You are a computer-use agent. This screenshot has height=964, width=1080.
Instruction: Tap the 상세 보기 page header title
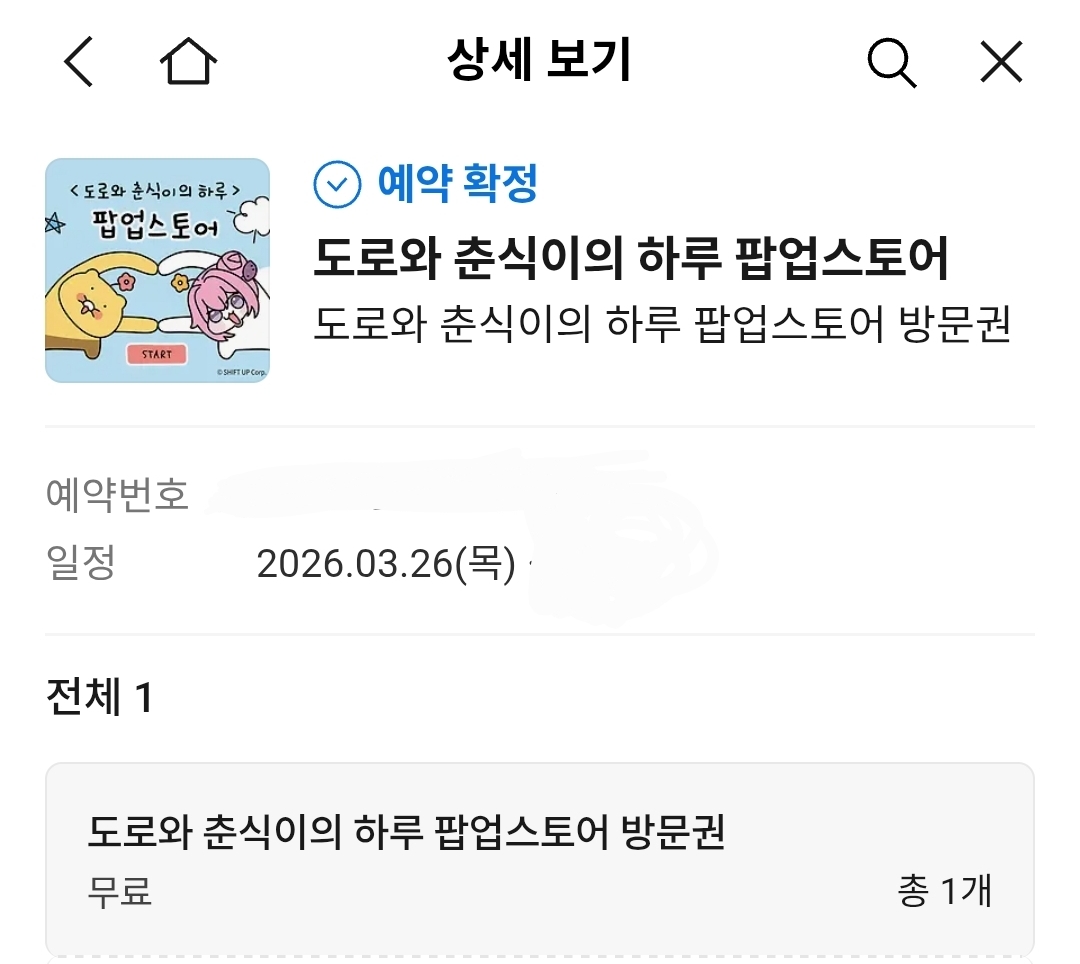pos(539,60)
